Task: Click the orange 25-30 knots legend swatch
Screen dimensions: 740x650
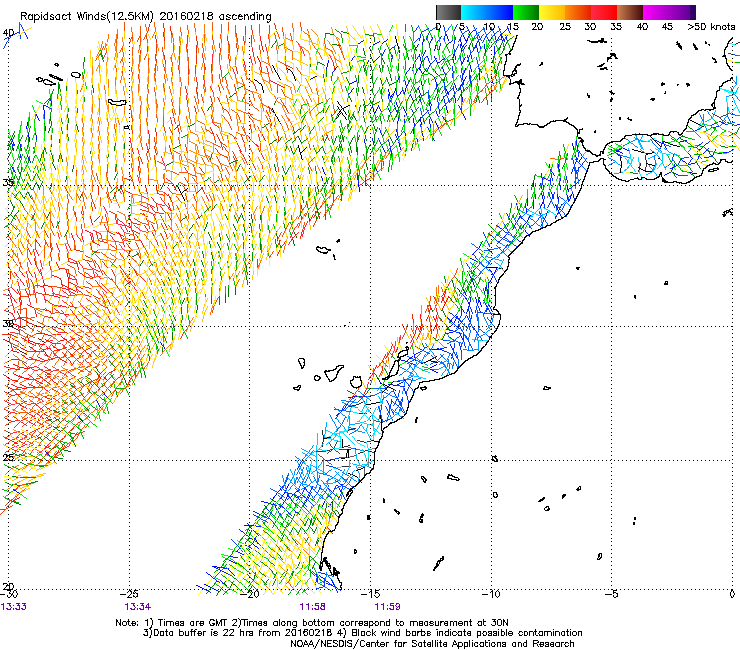Action: click(578, 12)
